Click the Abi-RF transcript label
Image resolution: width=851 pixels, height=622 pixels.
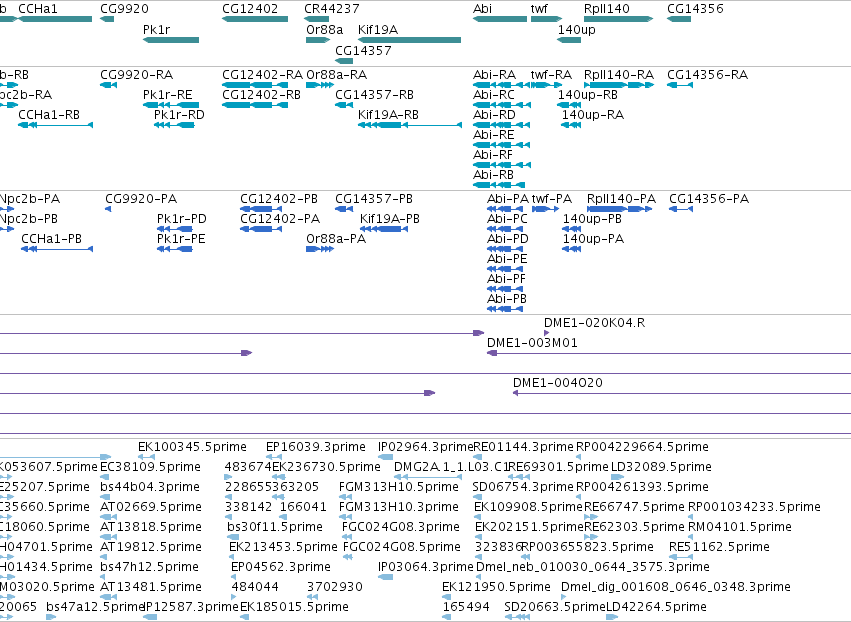pos(493,155)
